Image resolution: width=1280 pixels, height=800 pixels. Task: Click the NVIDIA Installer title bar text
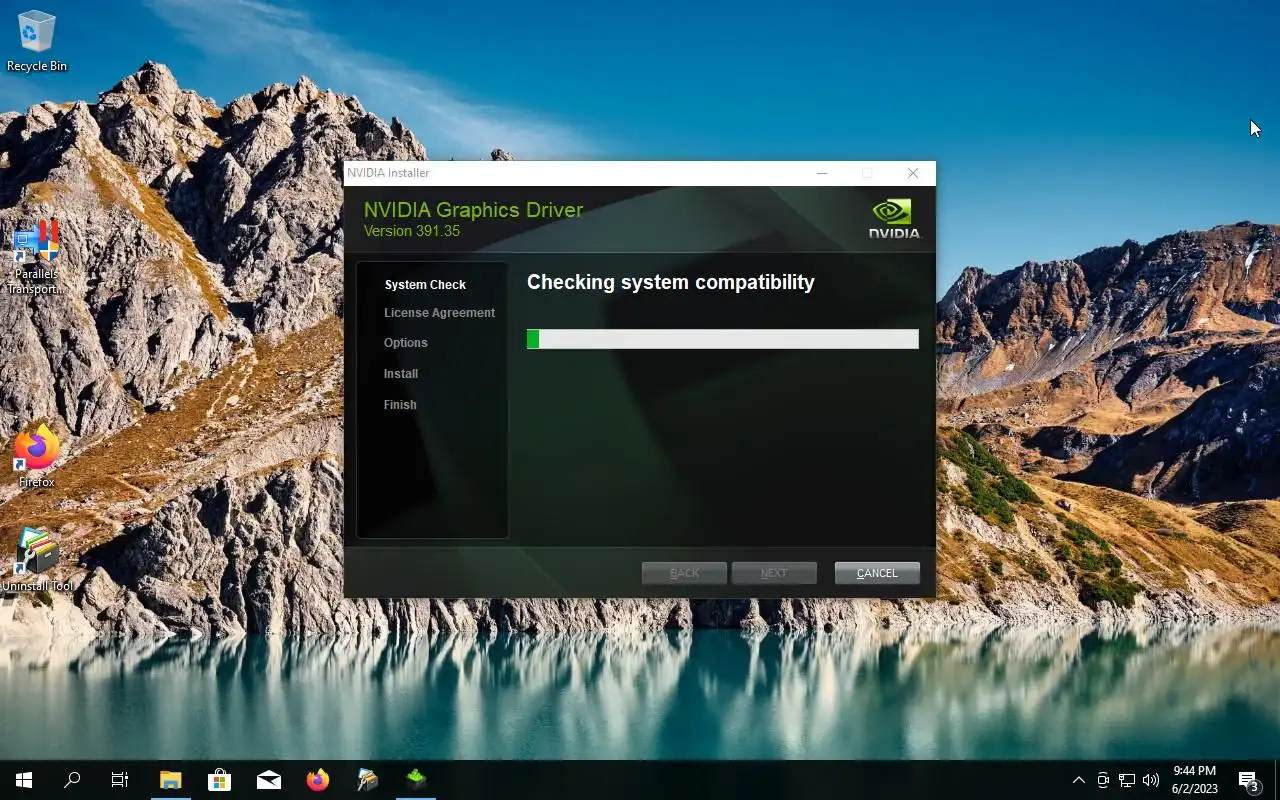pyautogui.click(x=388, y=173)
